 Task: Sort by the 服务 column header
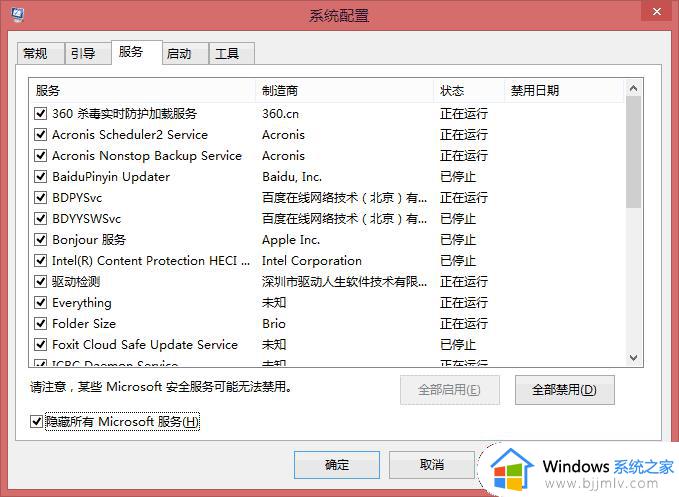(x=143, y=90)
